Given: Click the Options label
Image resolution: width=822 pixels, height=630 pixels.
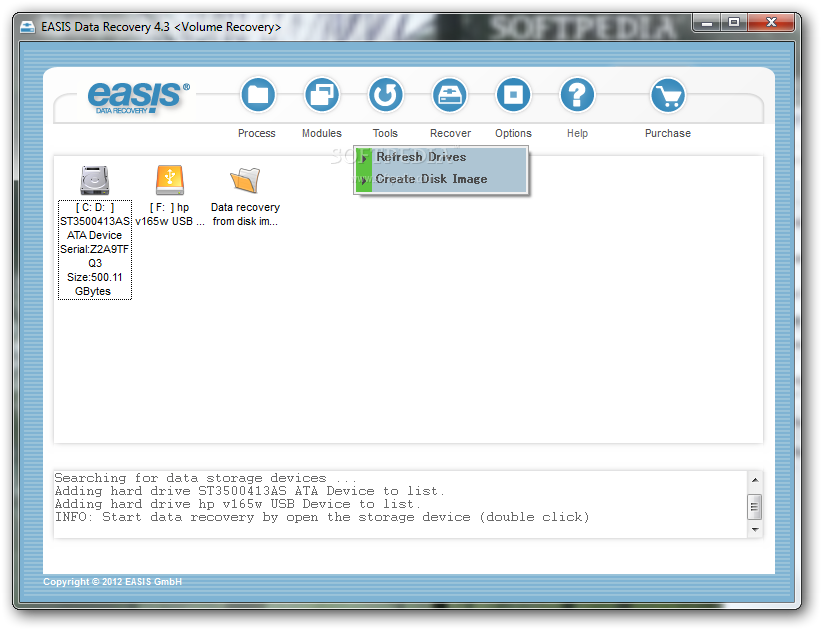Looking at the screenshot, I should (513, 133).
